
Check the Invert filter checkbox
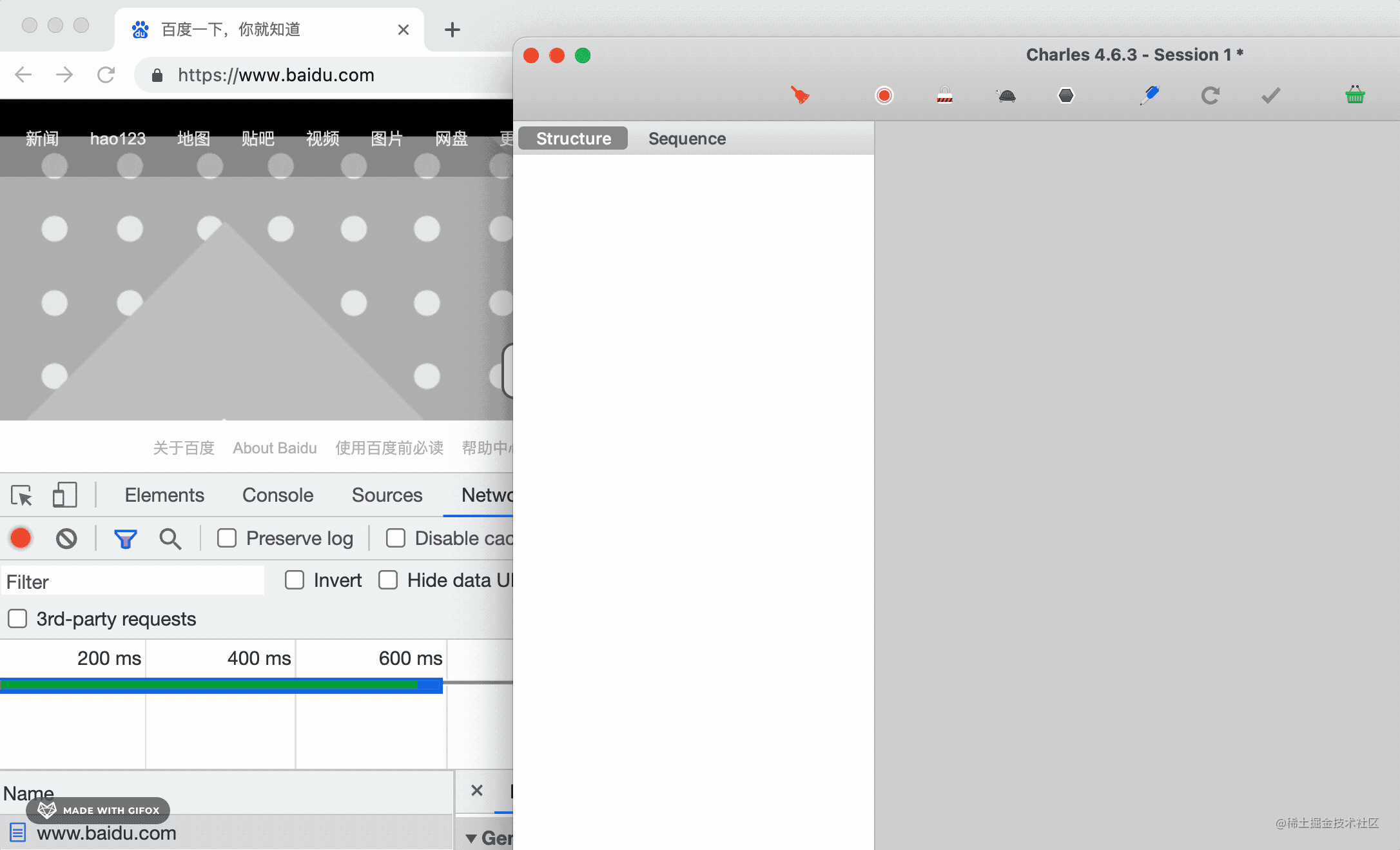pos(295,580)
